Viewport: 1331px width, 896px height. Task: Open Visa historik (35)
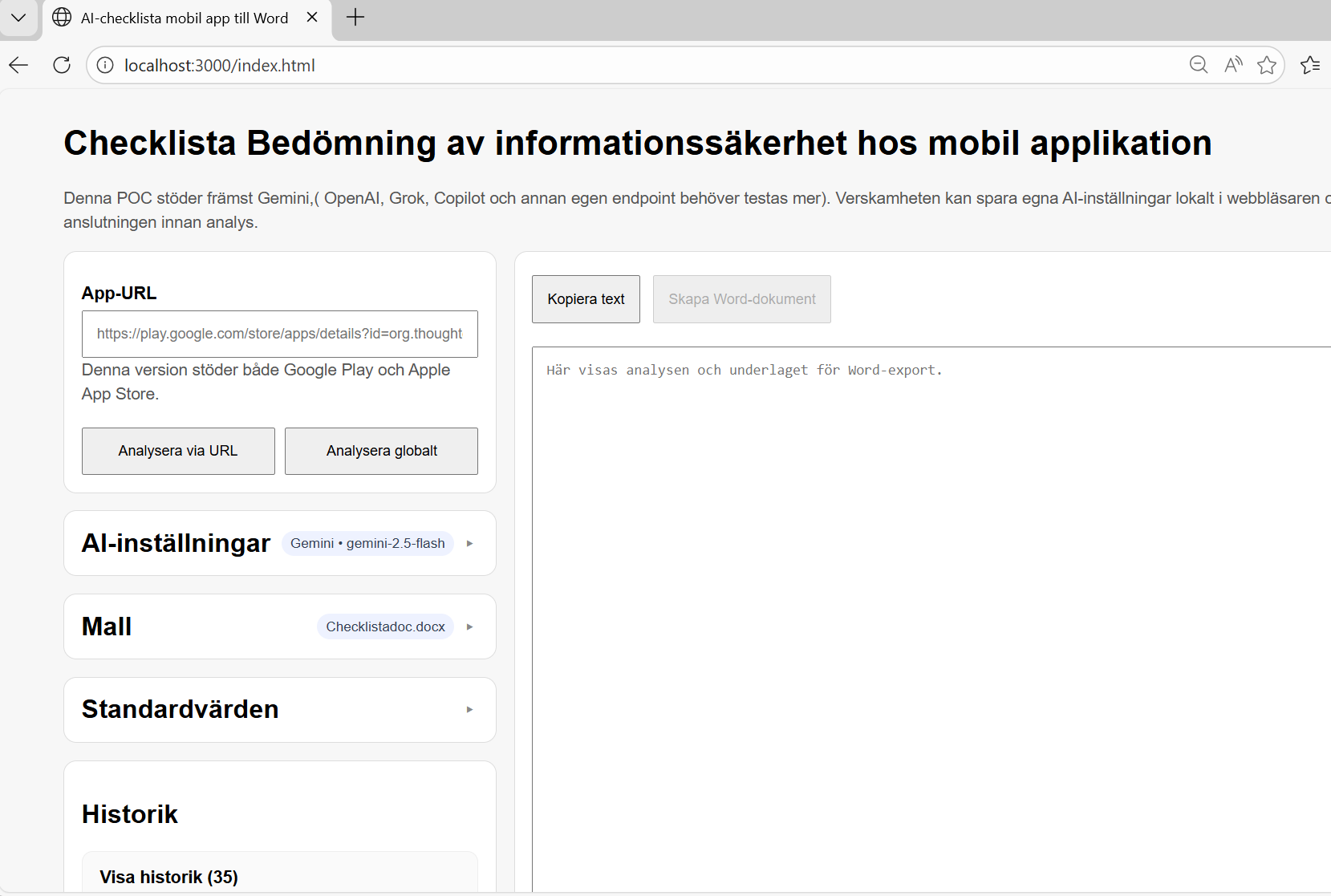click(168, 877)
